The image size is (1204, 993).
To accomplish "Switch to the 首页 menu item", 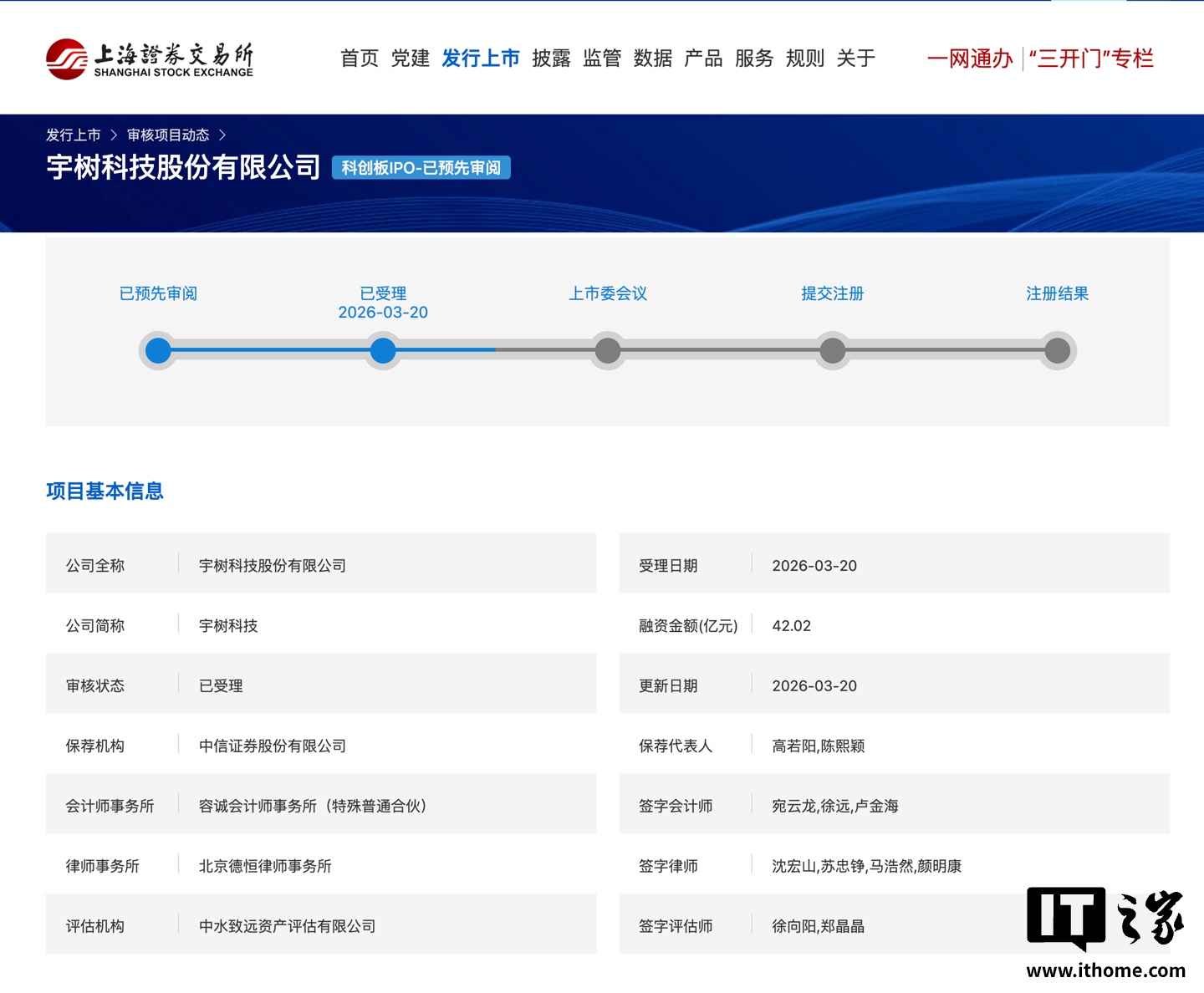I will (x=360, y=59).
